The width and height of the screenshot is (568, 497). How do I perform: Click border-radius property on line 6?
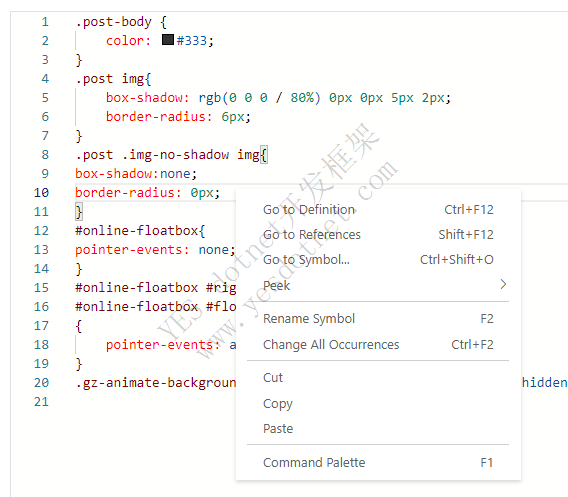(156, 117)
